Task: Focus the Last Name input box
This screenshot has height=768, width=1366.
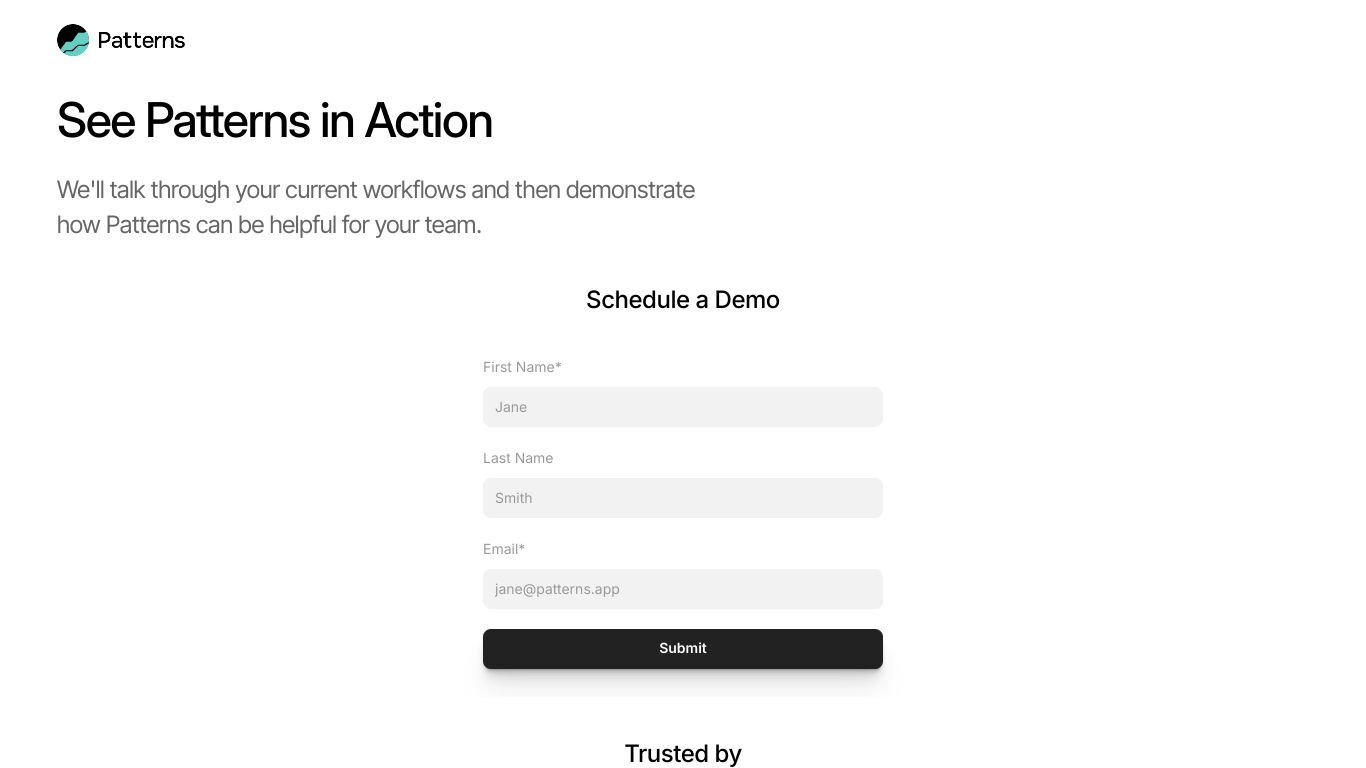Action: pos(683,498)
